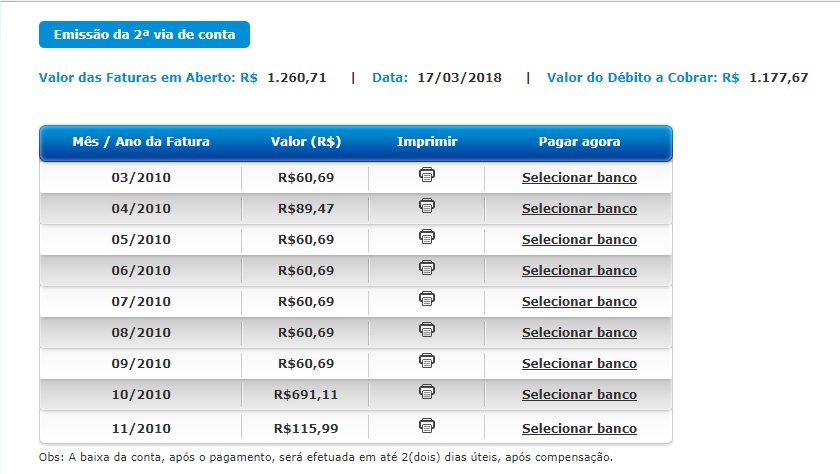Click the 09/2010 printer icon

pyautogui.click(x=427, y=360)
